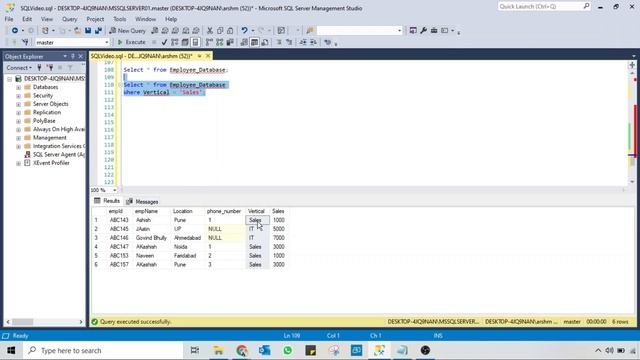Click the Open File folder icon
The width and height of the screenshot is (640, 360).
pos(77,31)
